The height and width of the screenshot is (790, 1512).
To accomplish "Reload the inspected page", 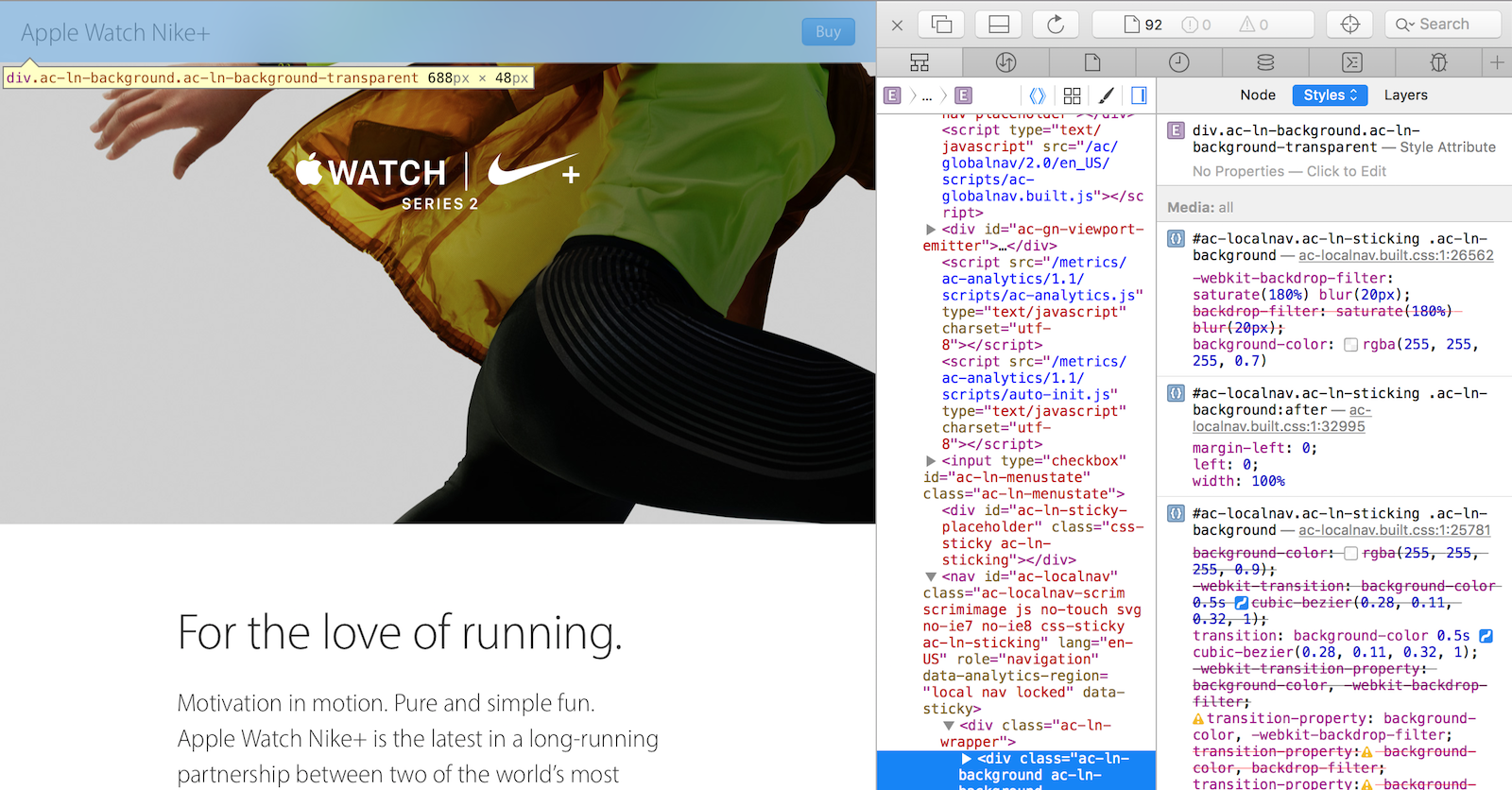I will tap(1056, 25).
